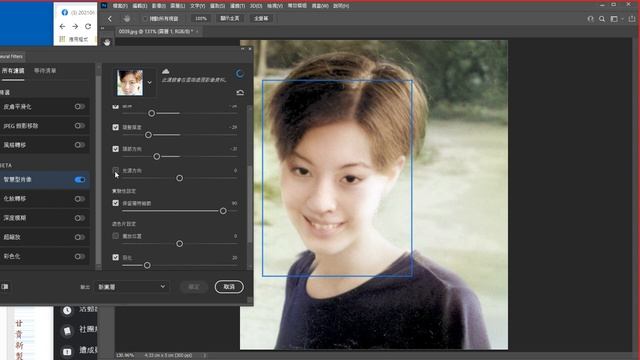Click the workspace layout icon at top right
Image resolution: width=640 pixels, height=360 pixels.
(x=614, y=19)
